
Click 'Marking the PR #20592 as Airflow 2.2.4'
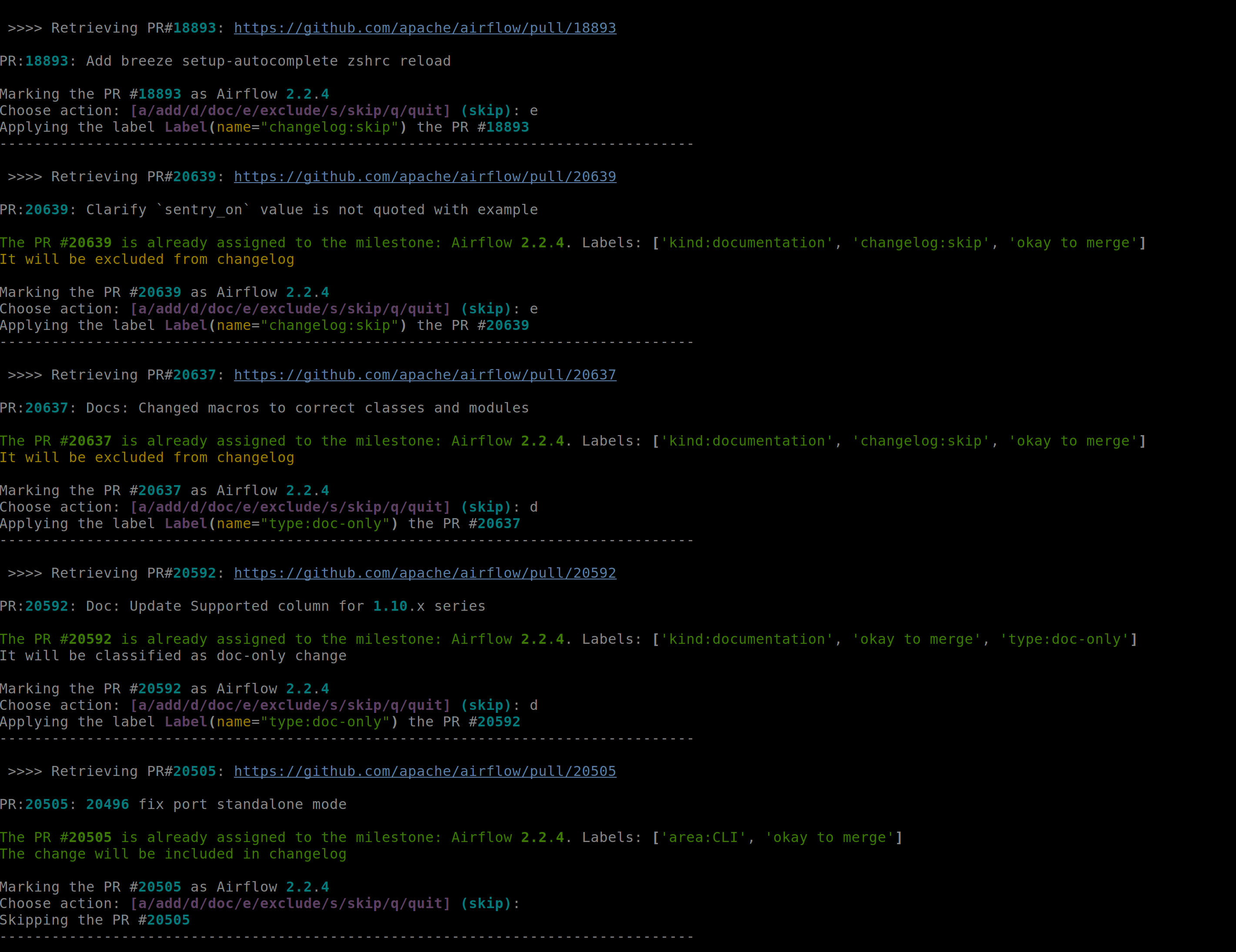(x=164, y=689)
